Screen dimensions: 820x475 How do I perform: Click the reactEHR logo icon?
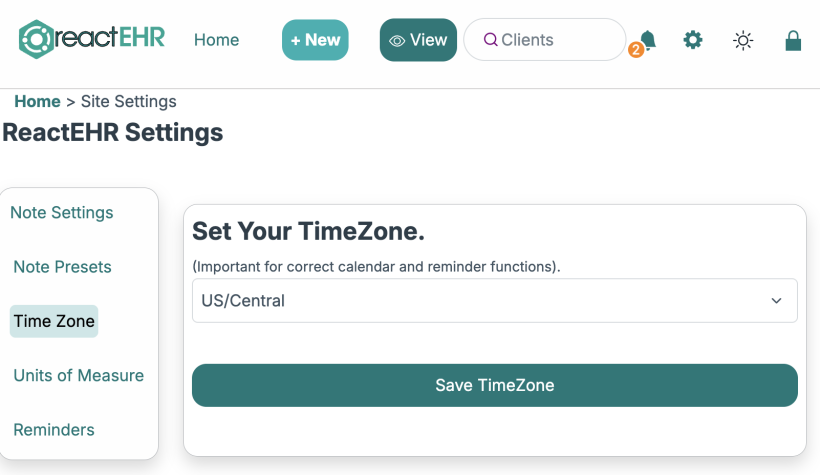36,39
